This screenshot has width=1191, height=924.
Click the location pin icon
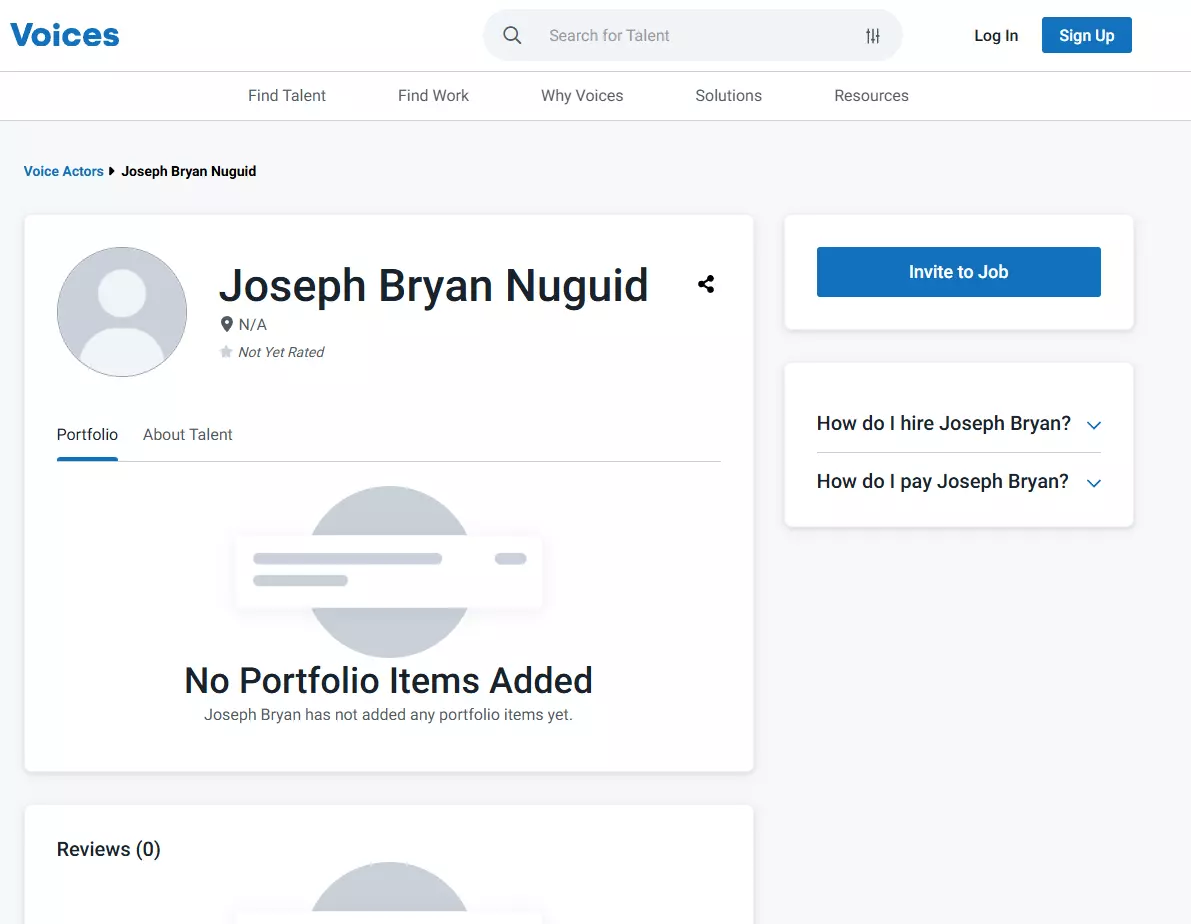pyautogui.click(x=226, y=324)
